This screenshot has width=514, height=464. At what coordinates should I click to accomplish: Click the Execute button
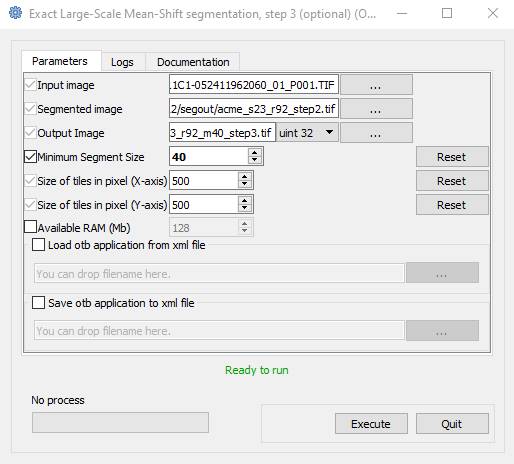click(371, 424)
